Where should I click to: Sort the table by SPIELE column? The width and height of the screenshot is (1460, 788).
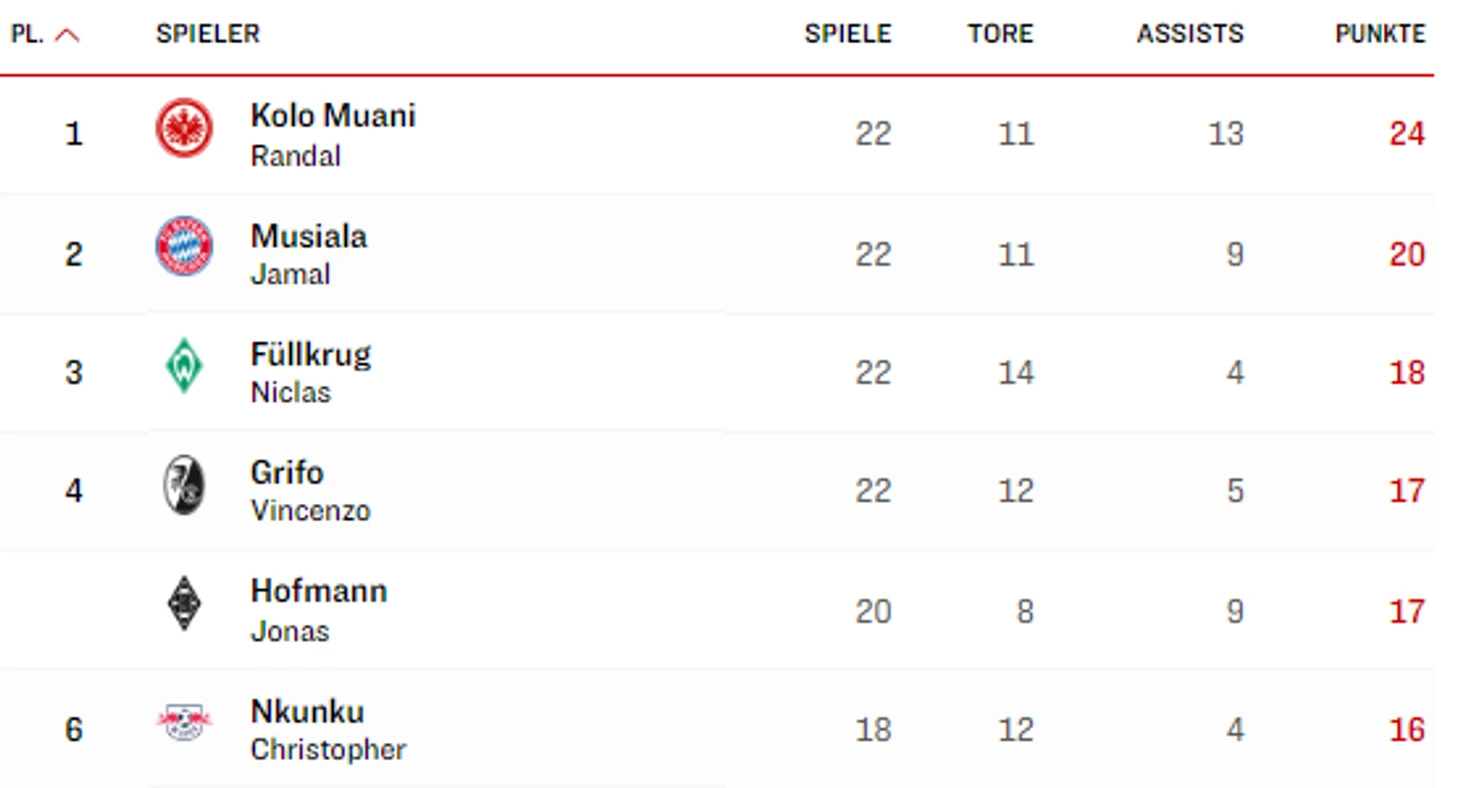(848, 34)
